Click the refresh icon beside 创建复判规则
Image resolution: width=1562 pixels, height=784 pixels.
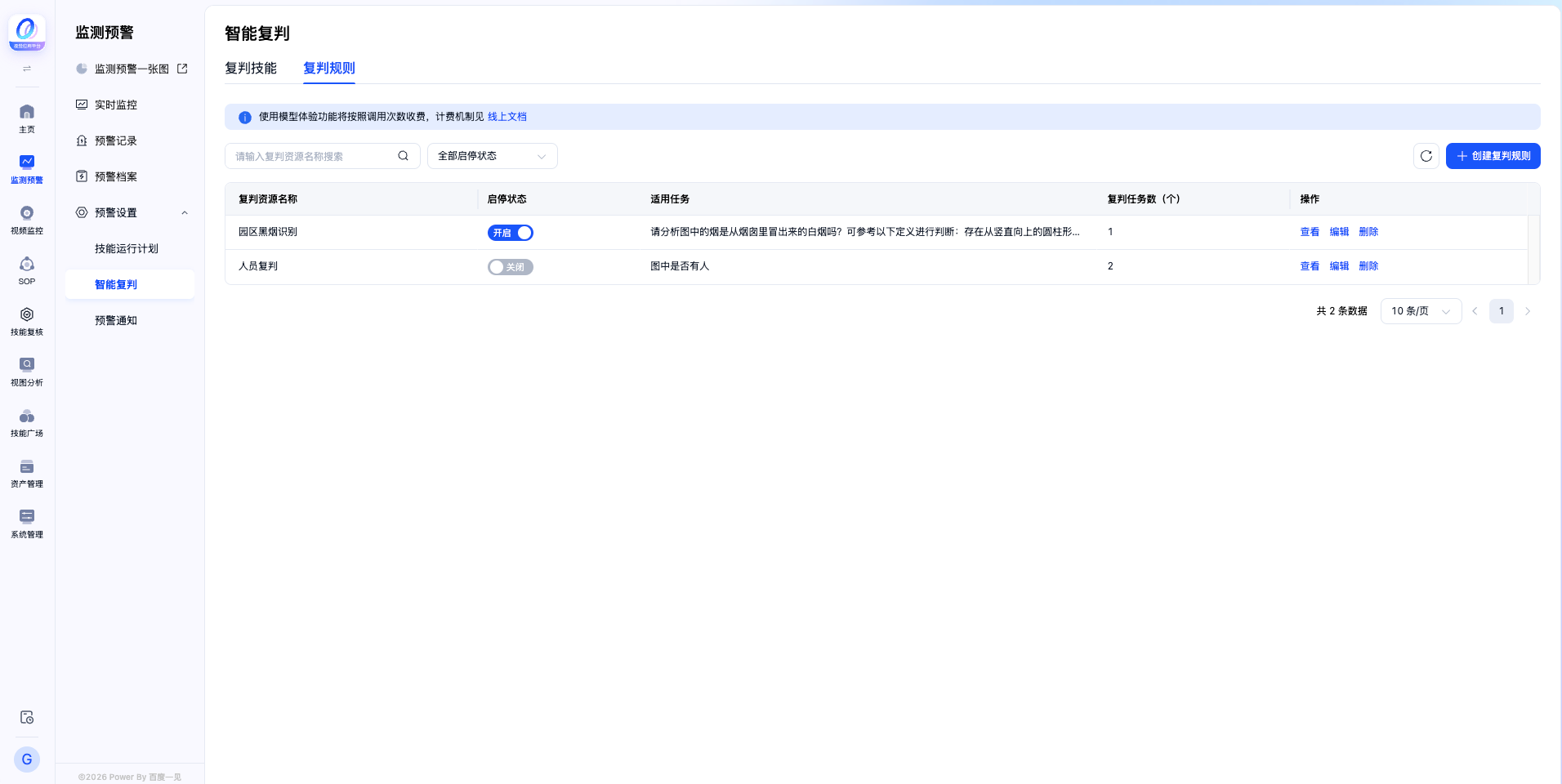click(x=1426, y=156)
